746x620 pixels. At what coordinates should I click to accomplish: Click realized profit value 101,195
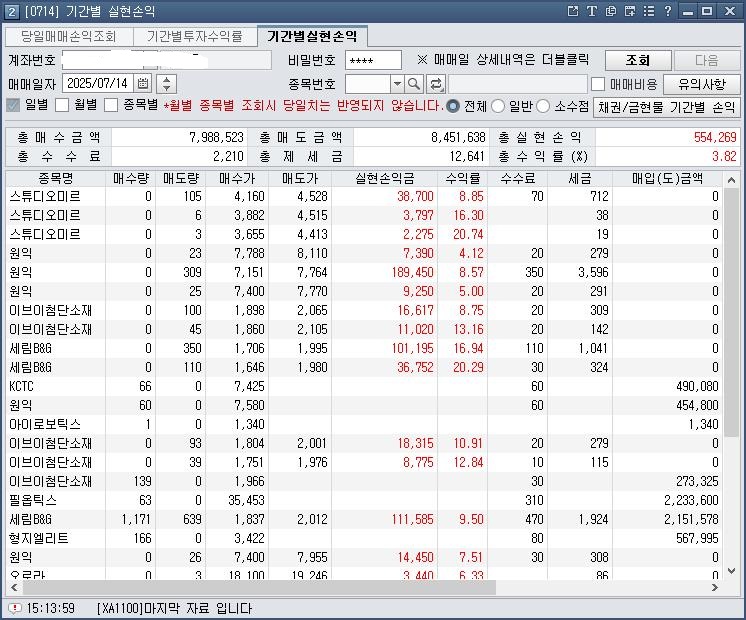(x=412, y=348)
